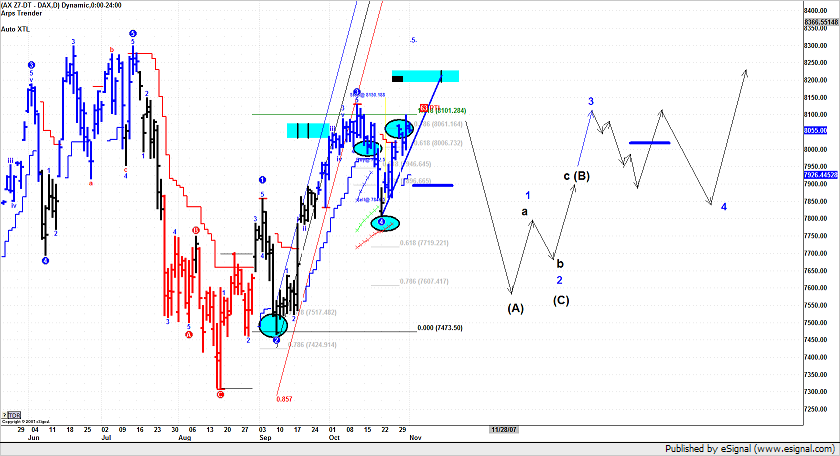The image size is (840, 456).
Task: Click the red circled A wave marker
Action: click(189, 335)
